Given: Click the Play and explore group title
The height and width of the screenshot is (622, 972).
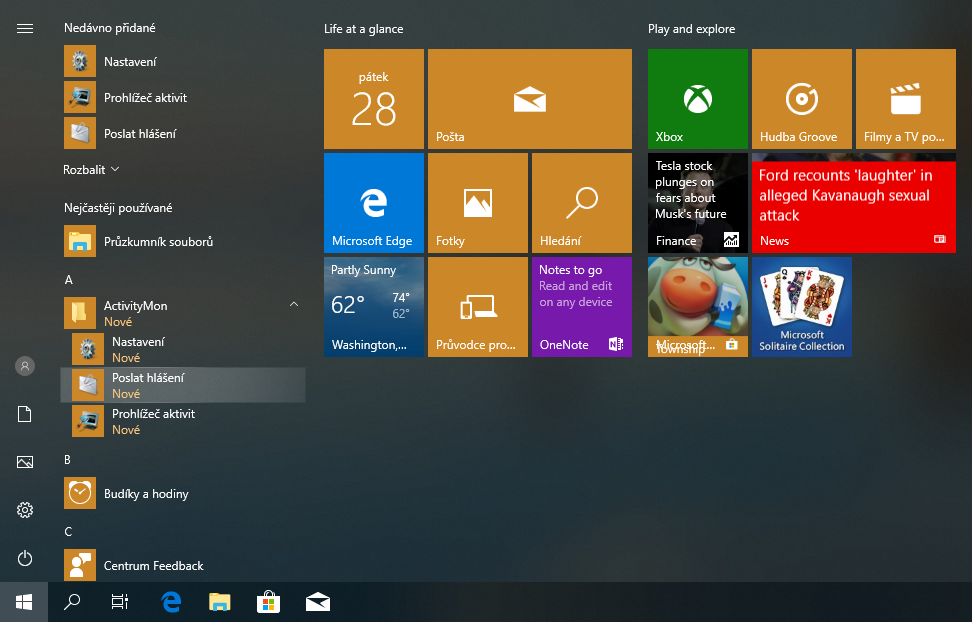Looking at the screenshot, I should point(691,29).
